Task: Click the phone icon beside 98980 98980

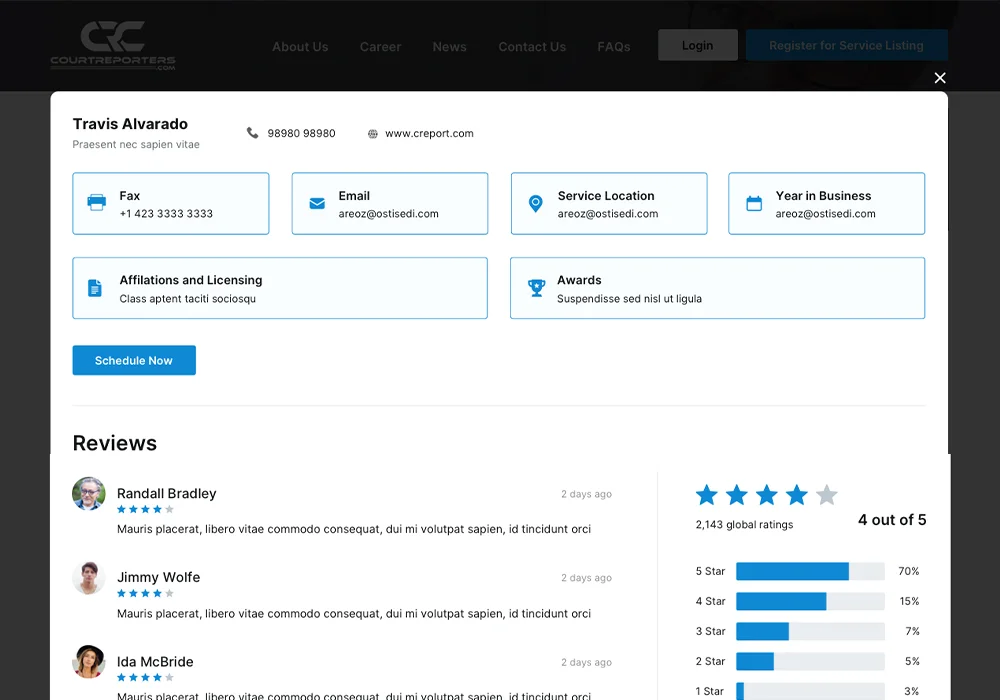Action: (252, 133)
